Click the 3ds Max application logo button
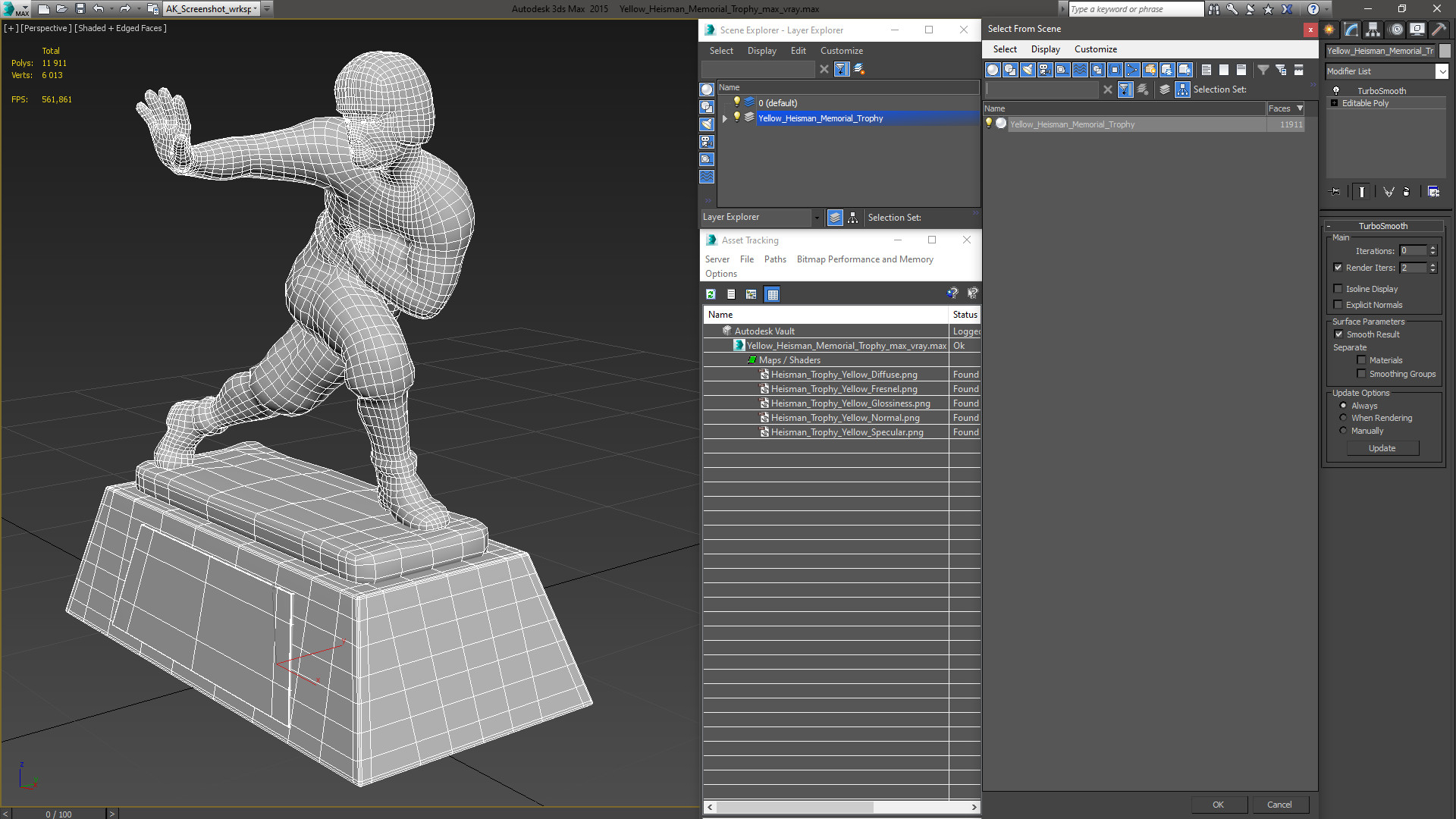This screenshot has height=819, width=1456. pos(15,9)
